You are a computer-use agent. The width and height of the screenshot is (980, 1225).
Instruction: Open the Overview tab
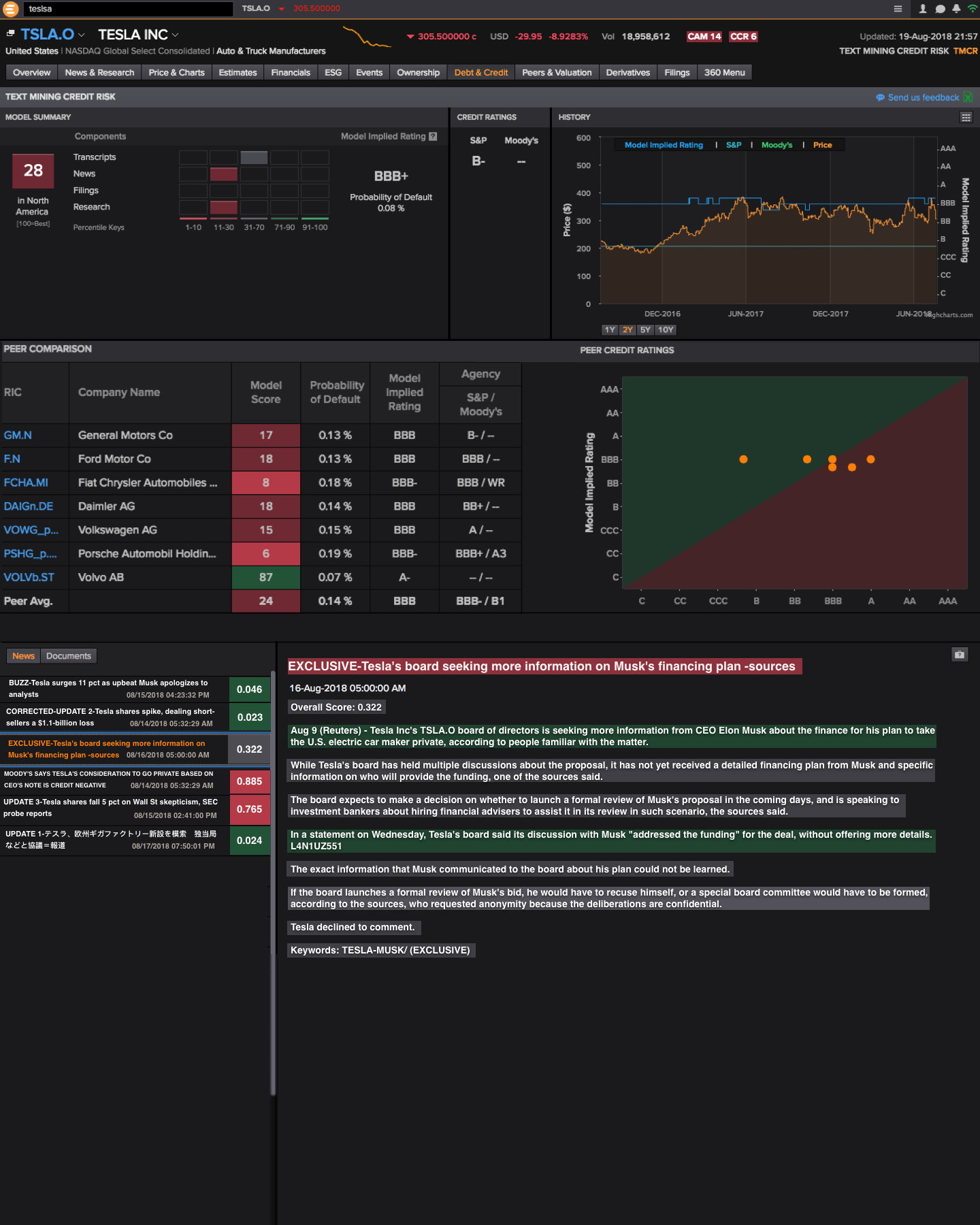[31, 73]
